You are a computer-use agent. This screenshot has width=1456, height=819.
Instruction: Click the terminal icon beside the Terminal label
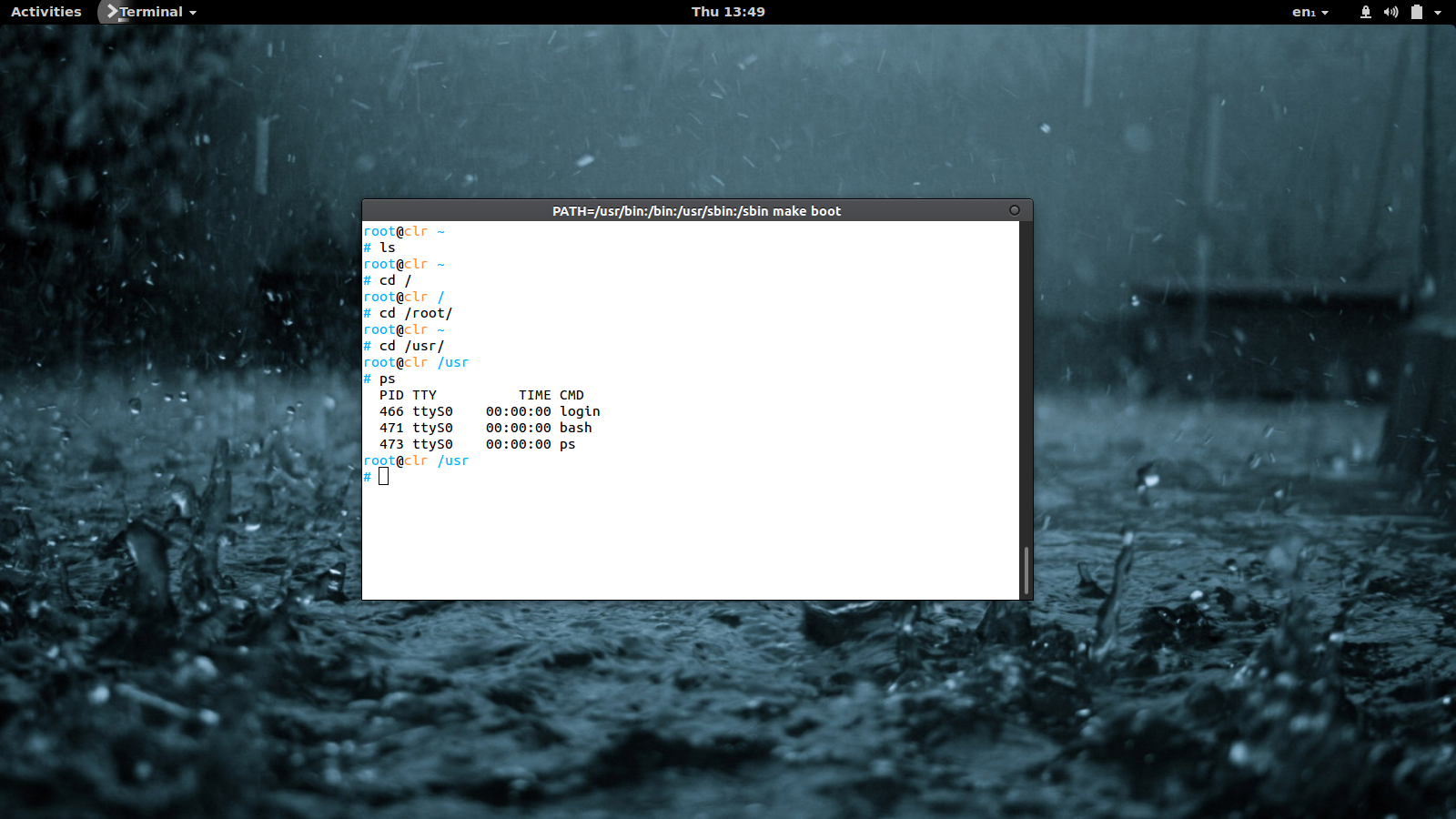pos(112,12)
